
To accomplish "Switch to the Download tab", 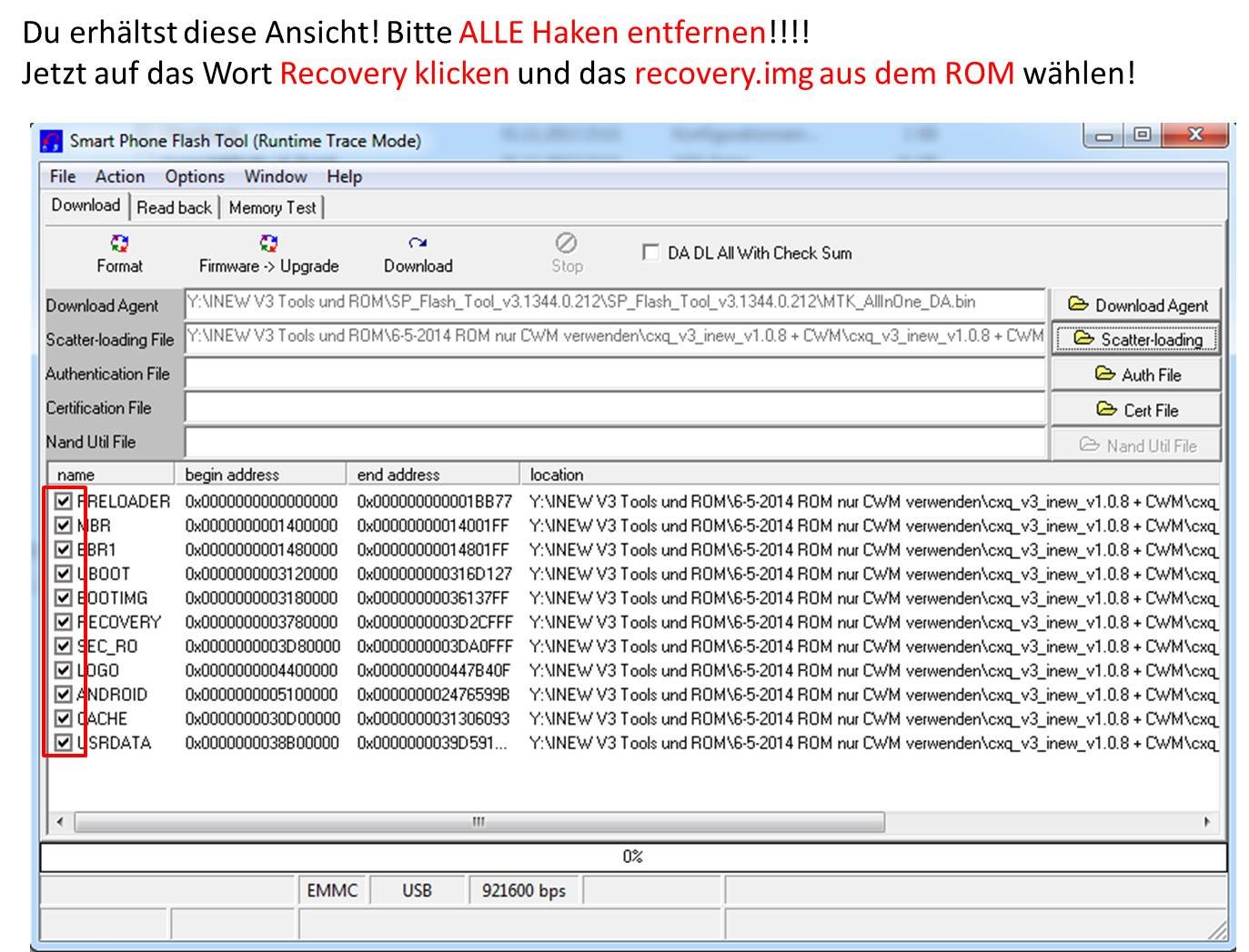I will coord(86,205).
